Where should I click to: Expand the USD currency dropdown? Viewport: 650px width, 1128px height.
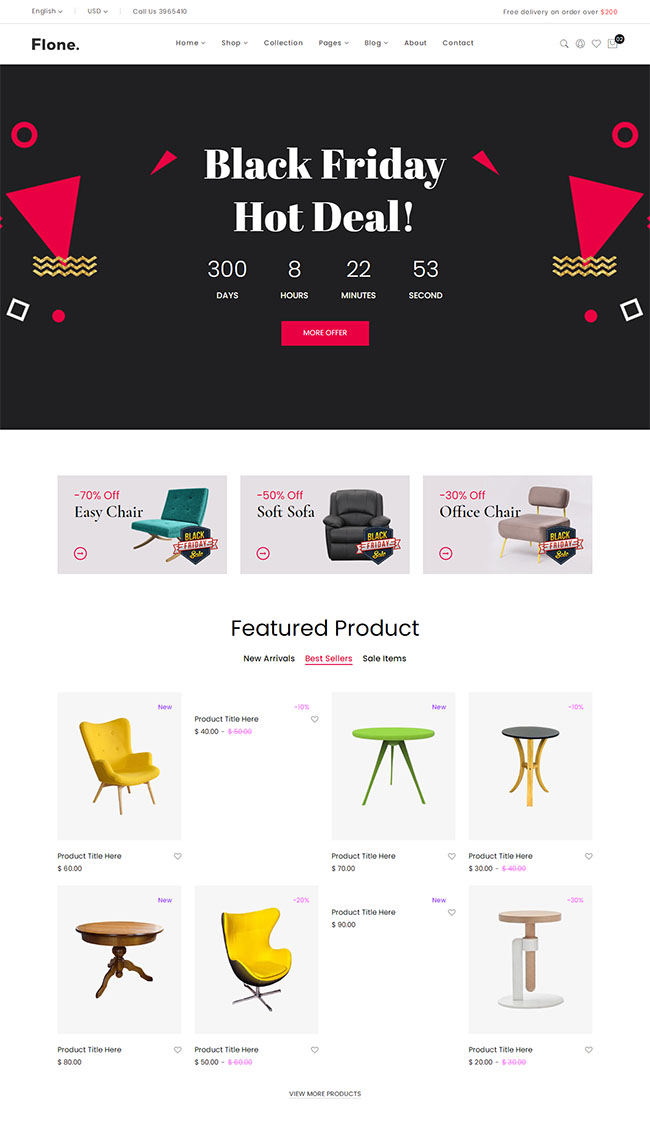pos(98,12)
